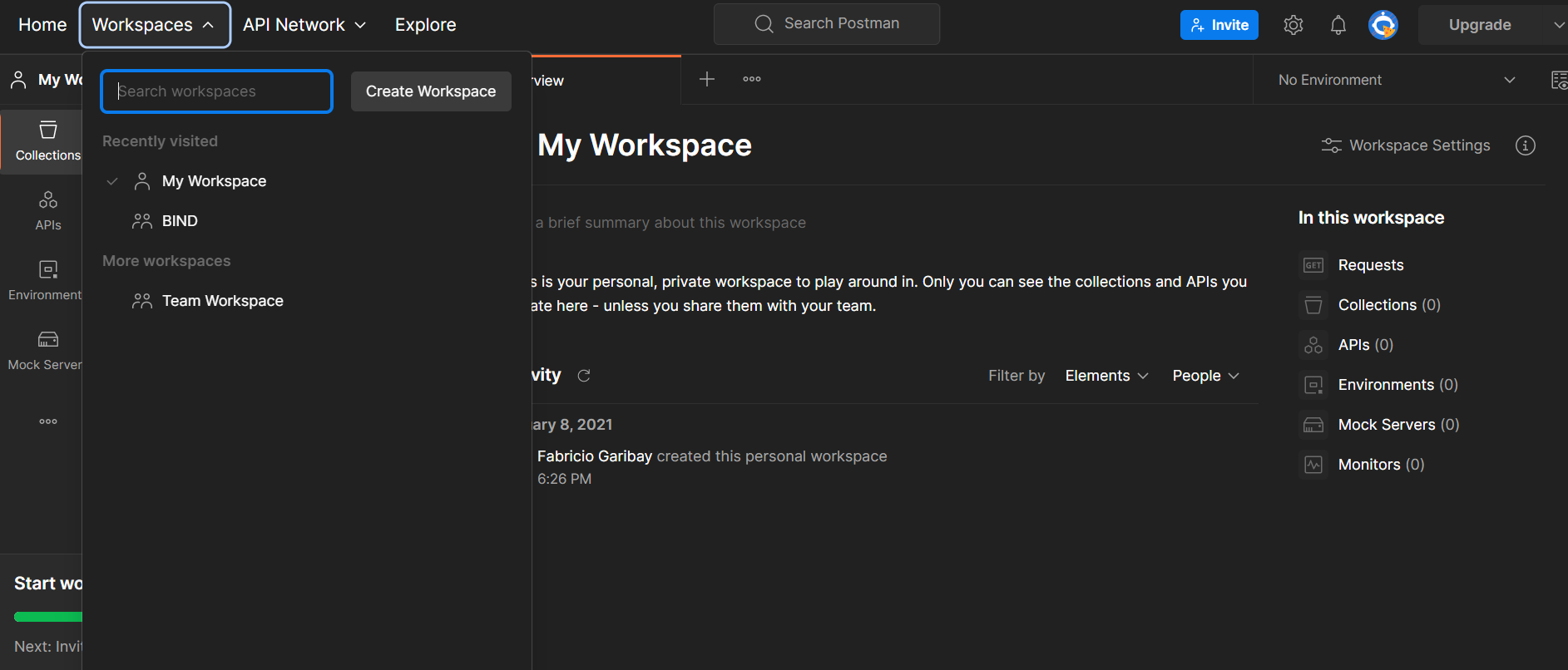Click the green onboarding progress bar

pos(48,617)
